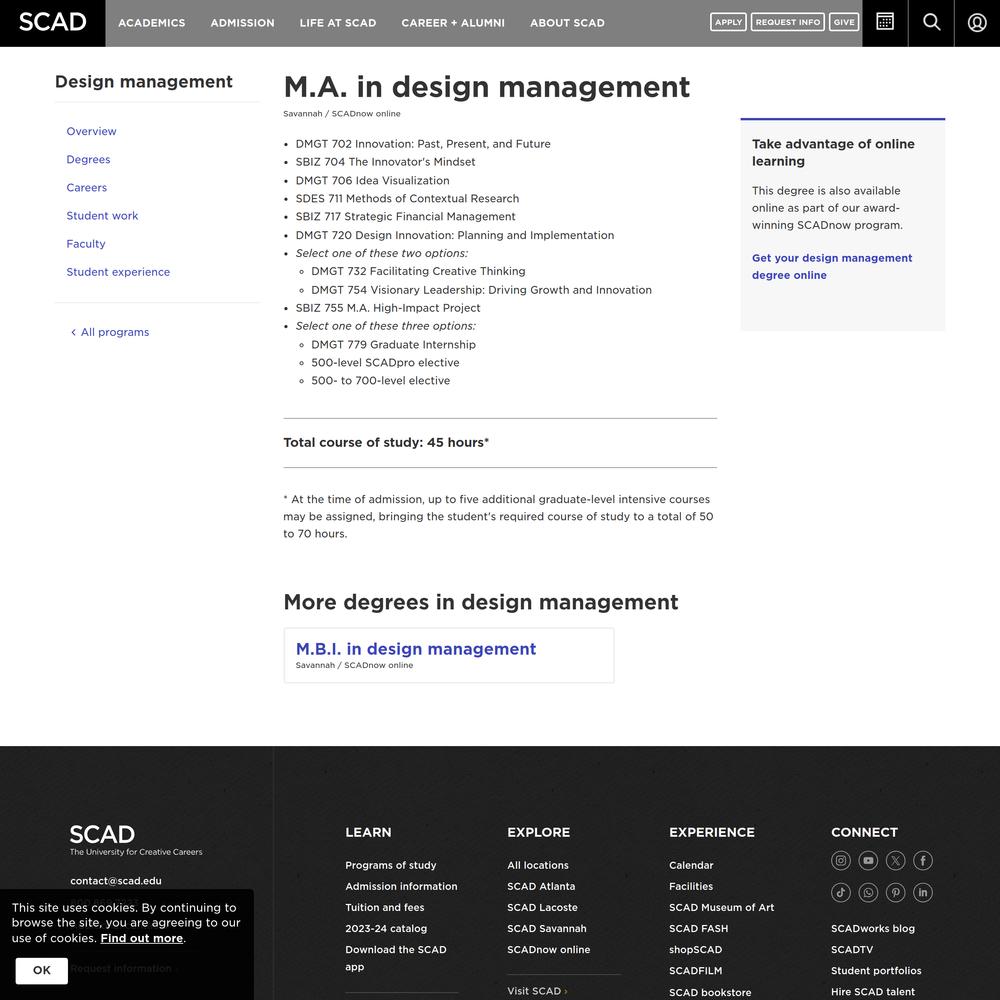Open the Admission menu
This screenshot has height=1000, width=1000.
pyautogui.click(x=242, y=23)
